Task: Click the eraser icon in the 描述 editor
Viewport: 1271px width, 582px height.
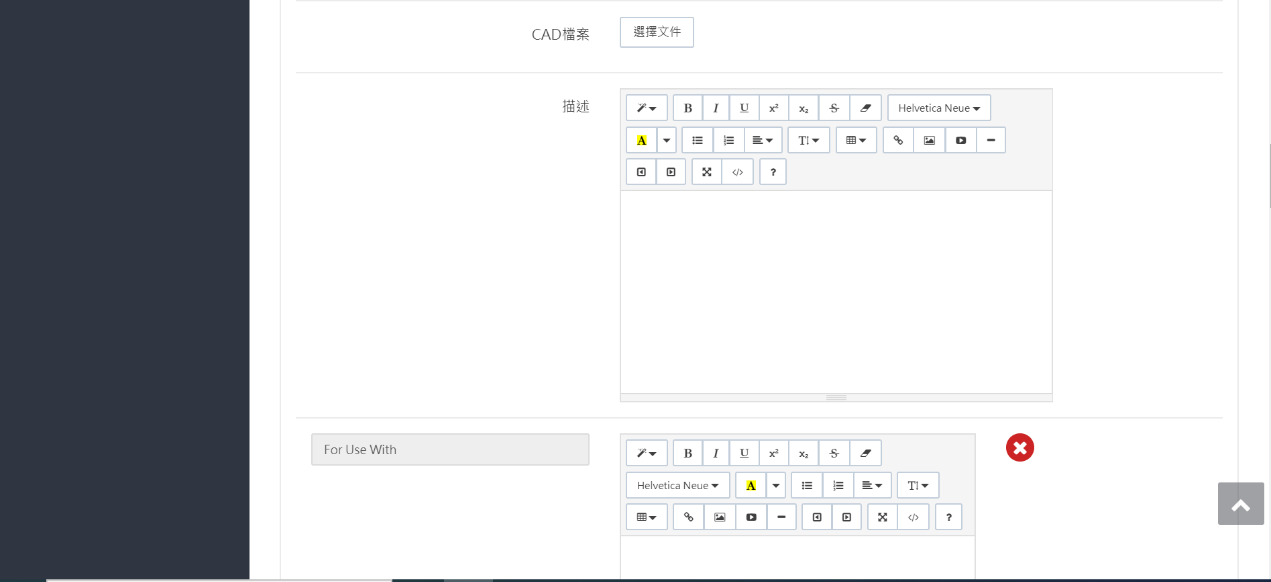Action: pyautogui.click(x=866, y=108)
